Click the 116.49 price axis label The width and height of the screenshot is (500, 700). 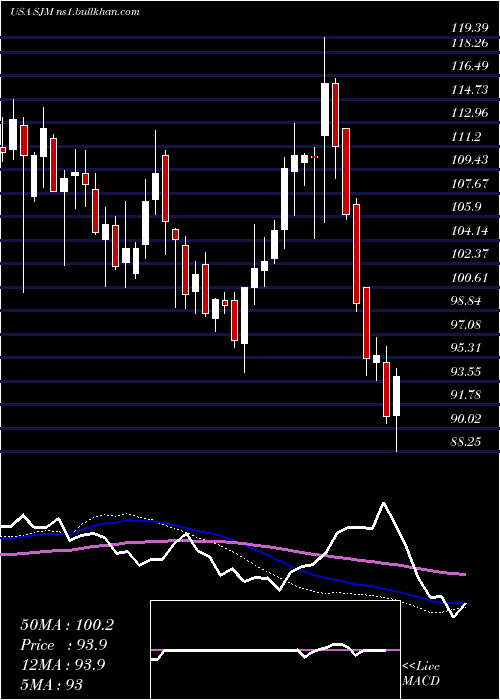point(469,67)
